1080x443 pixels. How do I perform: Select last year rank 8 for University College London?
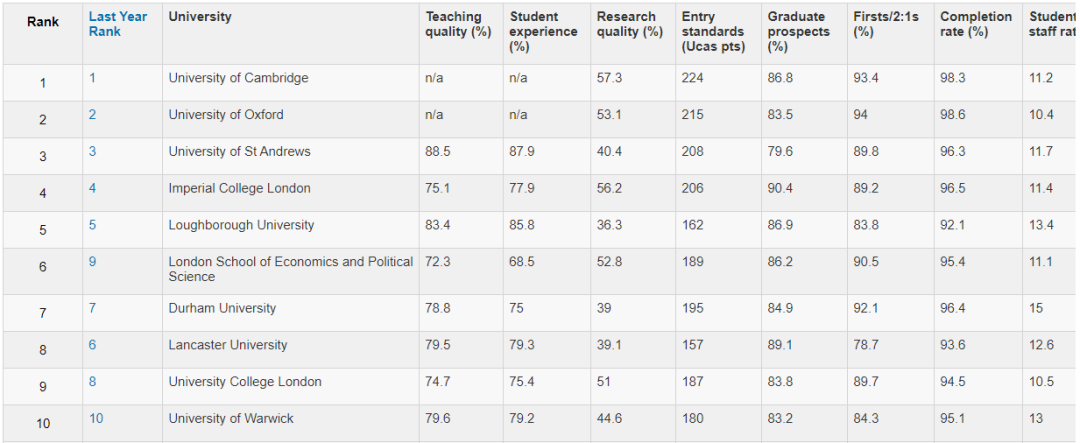pyautogui.click(x=92, y=381)
